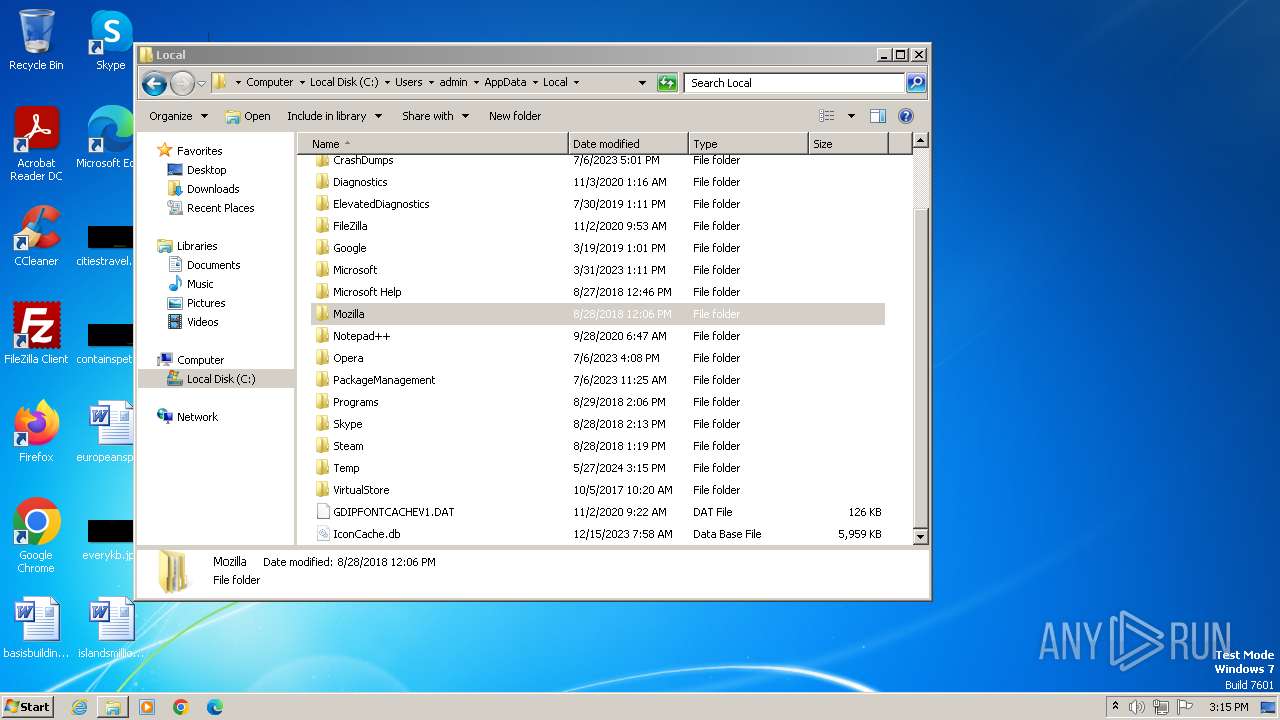Open Windows Media Player from taskbar
Viewport: 1280px width, 720px height.
click(x=147, y=707)
